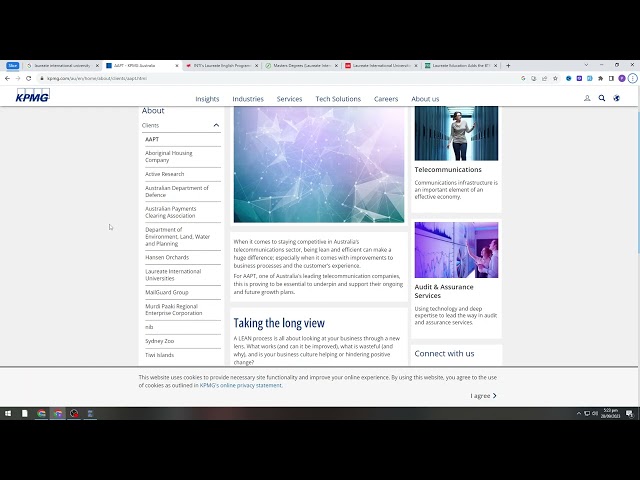Open the Insights menu
The width and height of the screenshot is (640, 480).
click(207, 99)
